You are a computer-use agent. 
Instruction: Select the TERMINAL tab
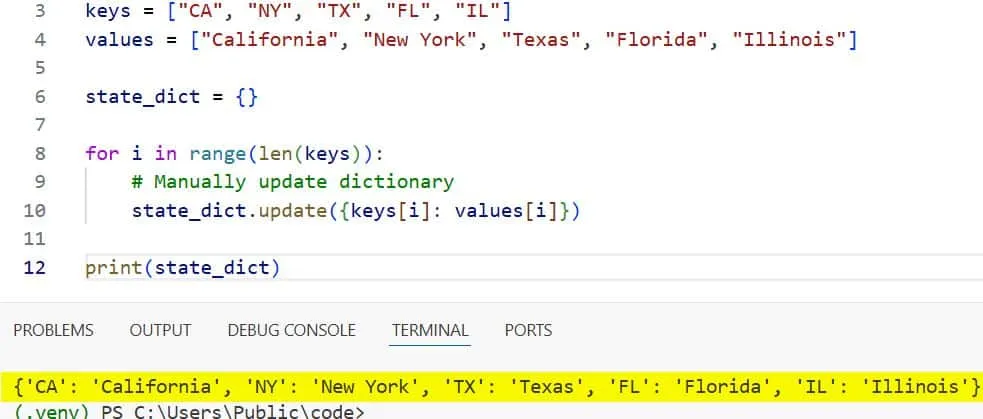[430, 330]
